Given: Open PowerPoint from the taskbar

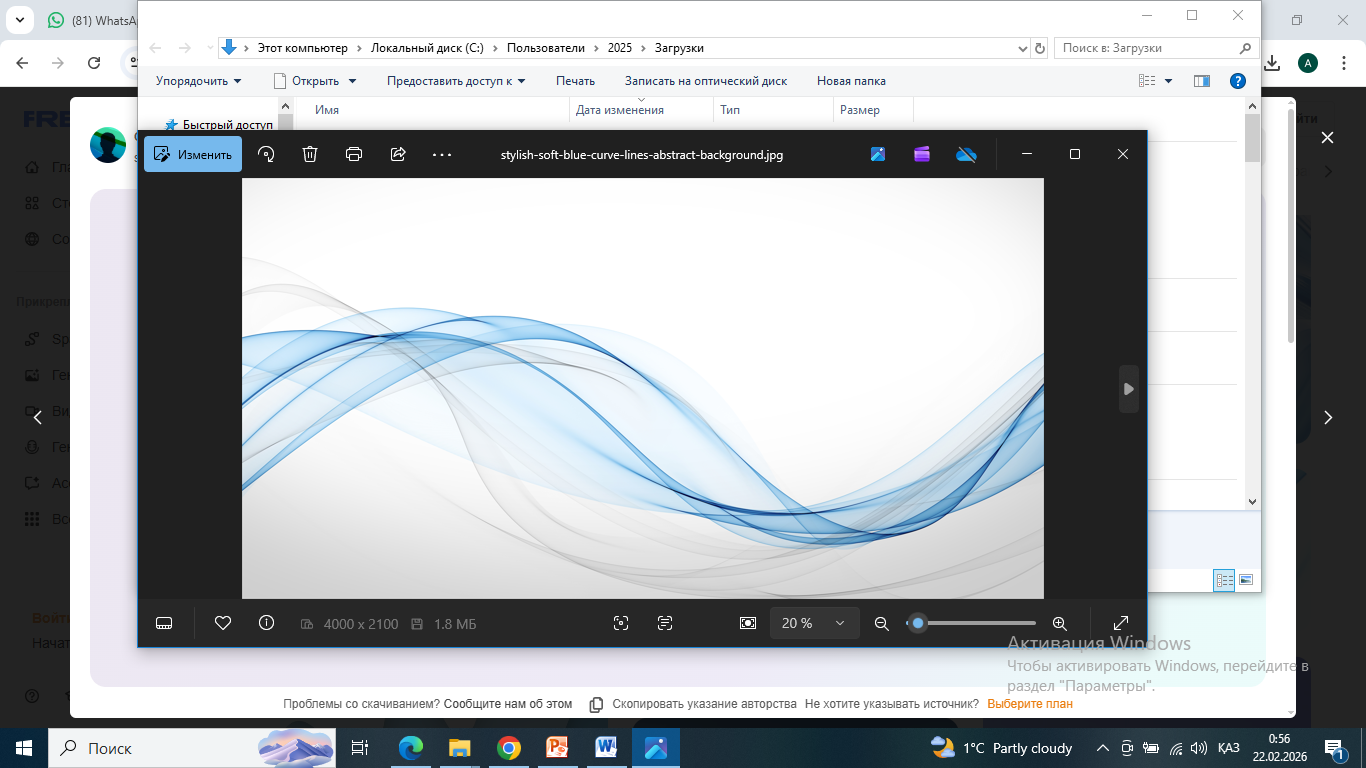Looking at the screenshot, I should tap(557, 748).
